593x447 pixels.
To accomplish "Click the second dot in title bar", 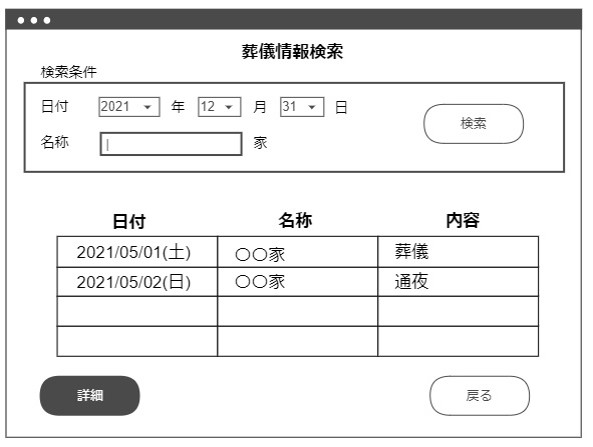I will click(34, 20).
